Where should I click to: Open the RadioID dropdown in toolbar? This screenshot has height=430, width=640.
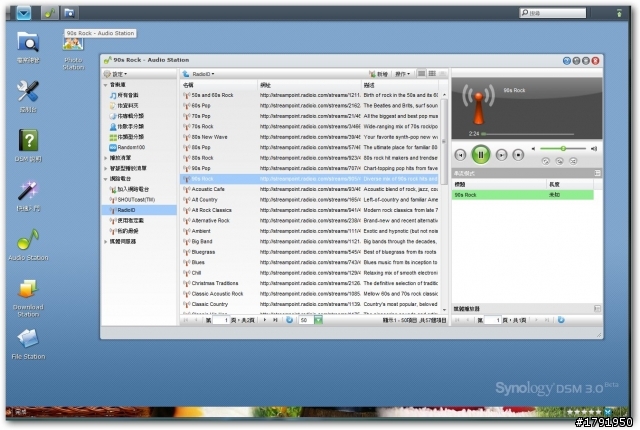tap(203, 74)
